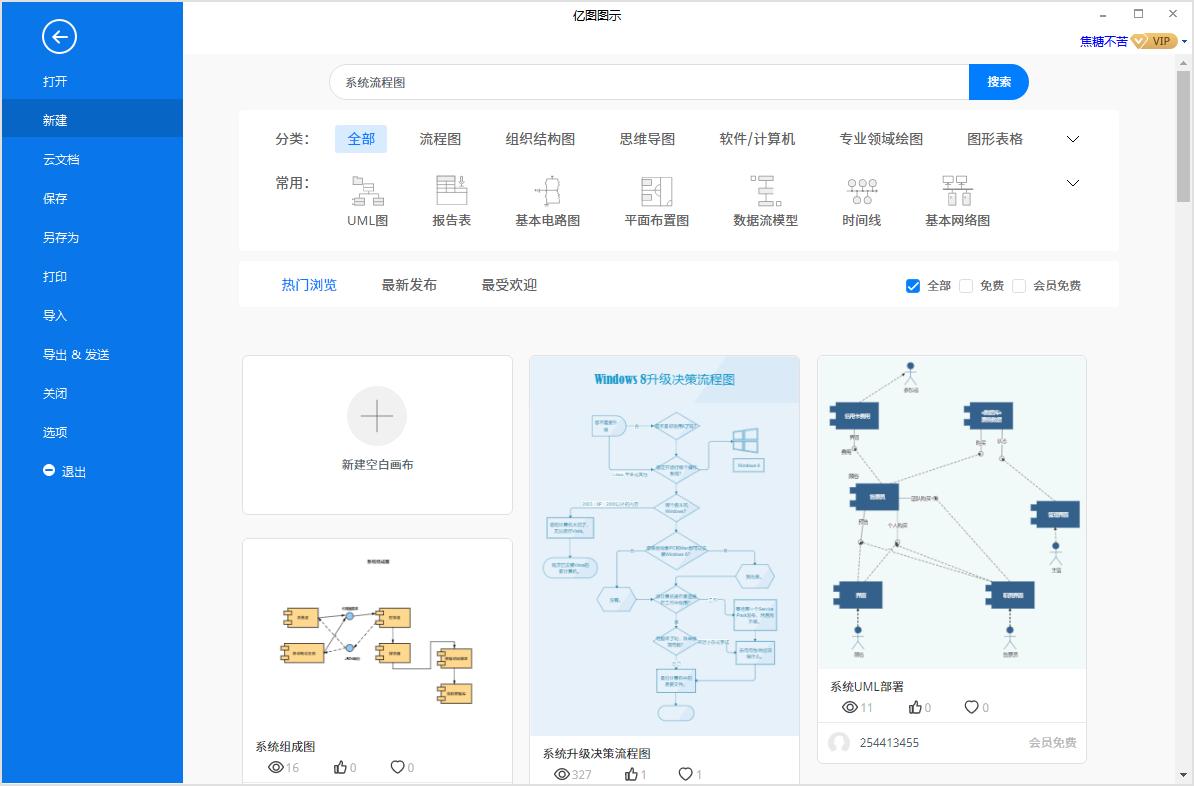
Task: Give a thumbs up to 系统组成图
Action: [x=342, y=767]
